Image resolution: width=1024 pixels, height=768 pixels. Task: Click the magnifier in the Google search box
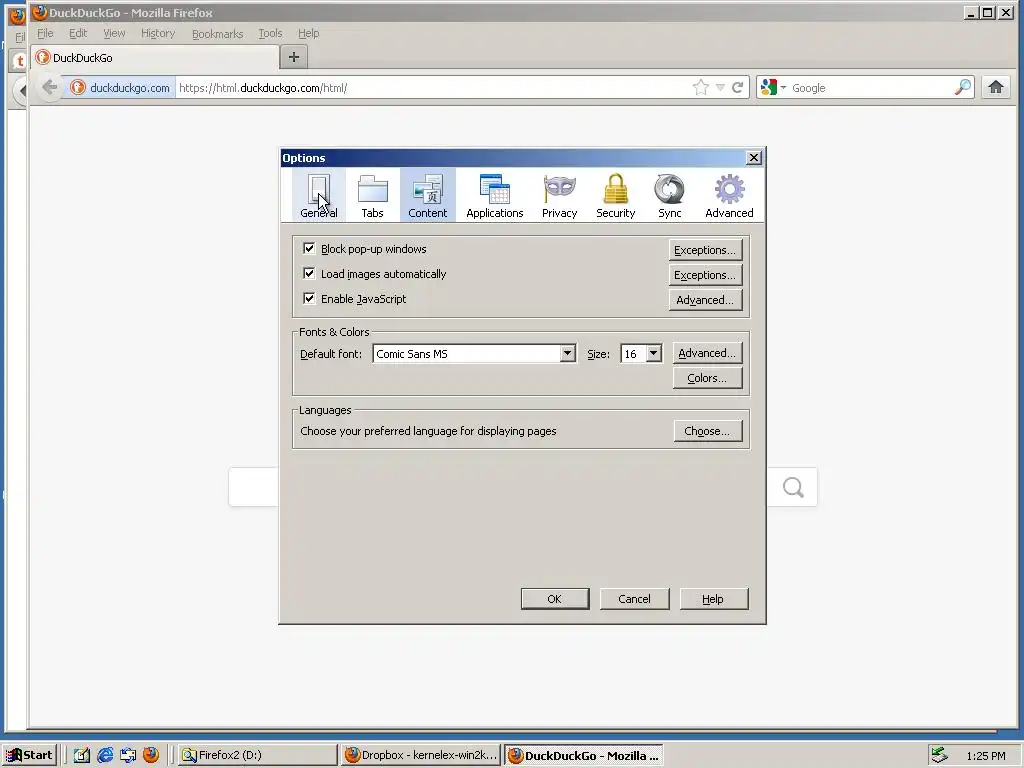(963, 88)
